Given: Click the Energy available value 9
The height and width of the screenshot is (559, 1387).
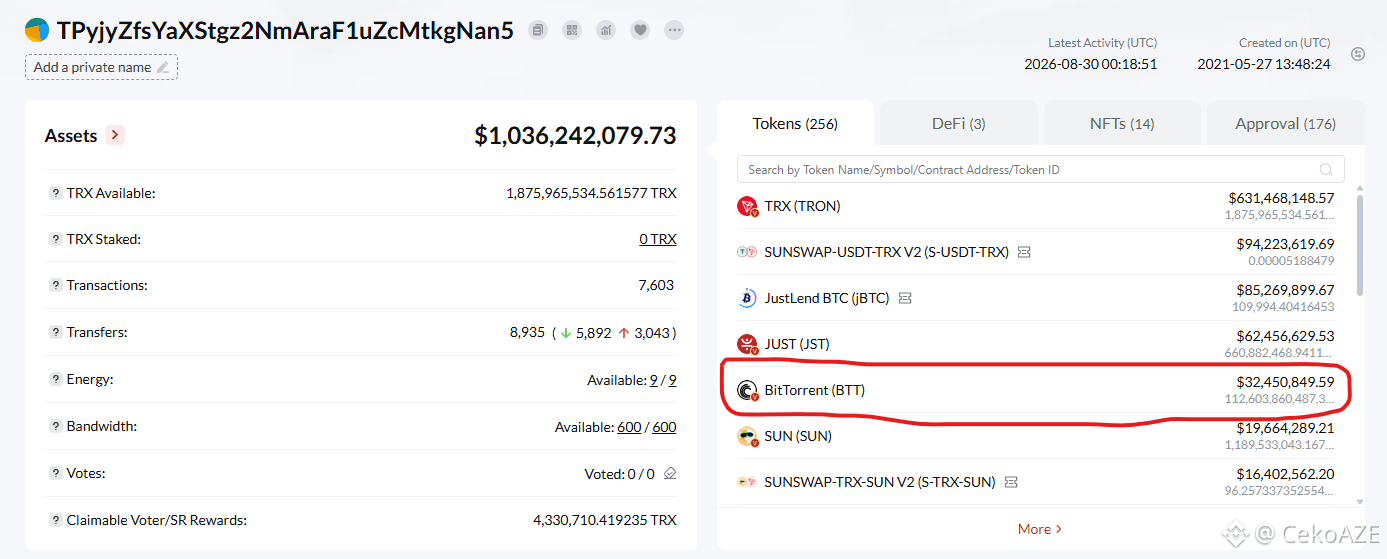Looking at the screenshot, I should [x=653, y=380].
